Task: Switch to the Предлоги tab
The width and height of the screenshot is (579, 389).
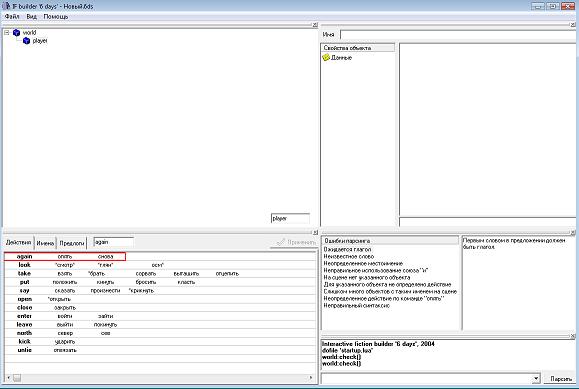Action: pos(72,243)
